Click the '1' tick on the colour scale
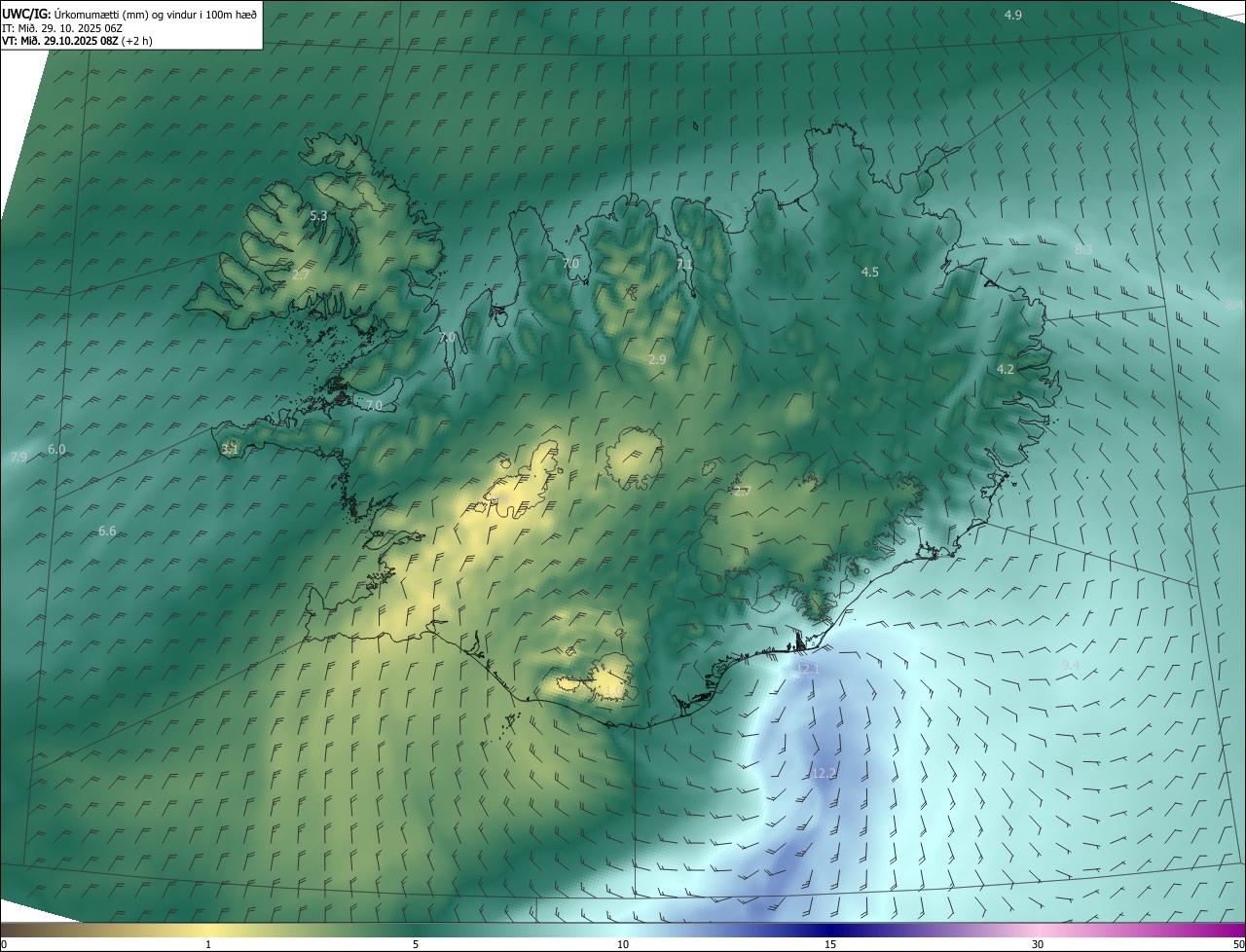1246x952 pixels. pyautogui.click(x=208, y=944)
